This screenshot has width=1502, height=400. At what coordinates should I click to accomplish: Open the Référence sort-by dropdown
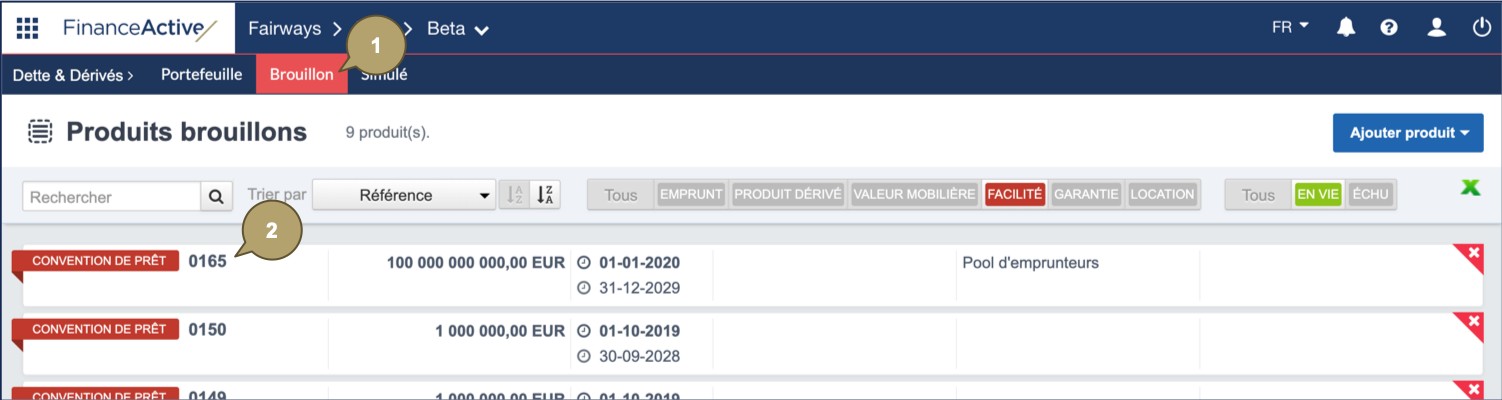404,195
